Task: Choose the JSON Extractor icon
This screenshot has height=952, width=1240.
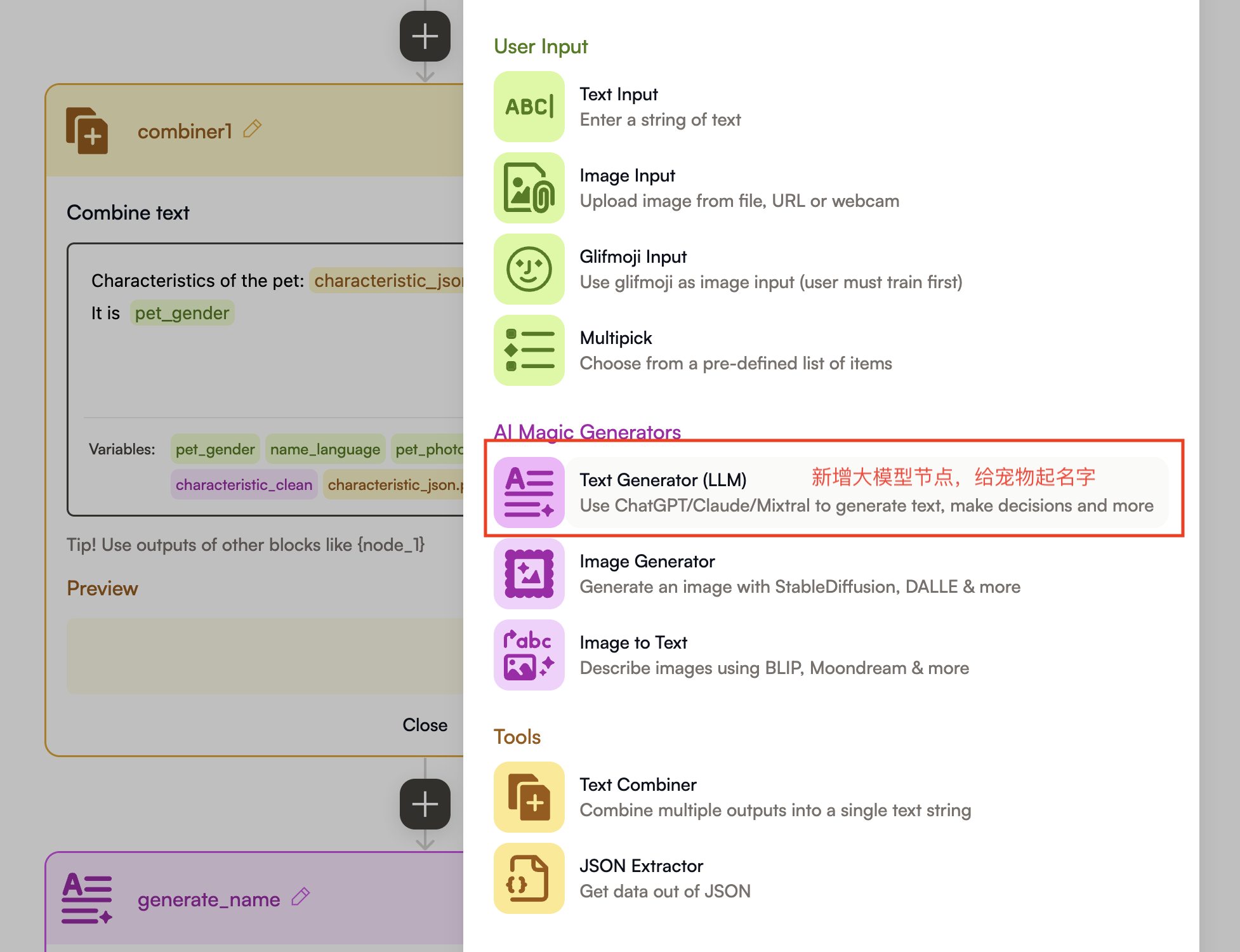Action: [529, 878]
